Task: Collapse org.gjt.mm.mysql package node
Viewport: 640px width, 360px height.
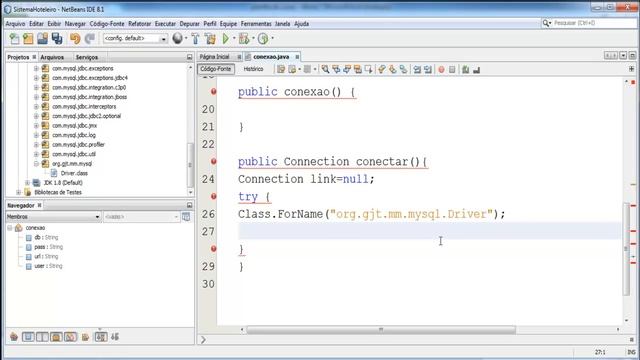Action: pos(36,164)
